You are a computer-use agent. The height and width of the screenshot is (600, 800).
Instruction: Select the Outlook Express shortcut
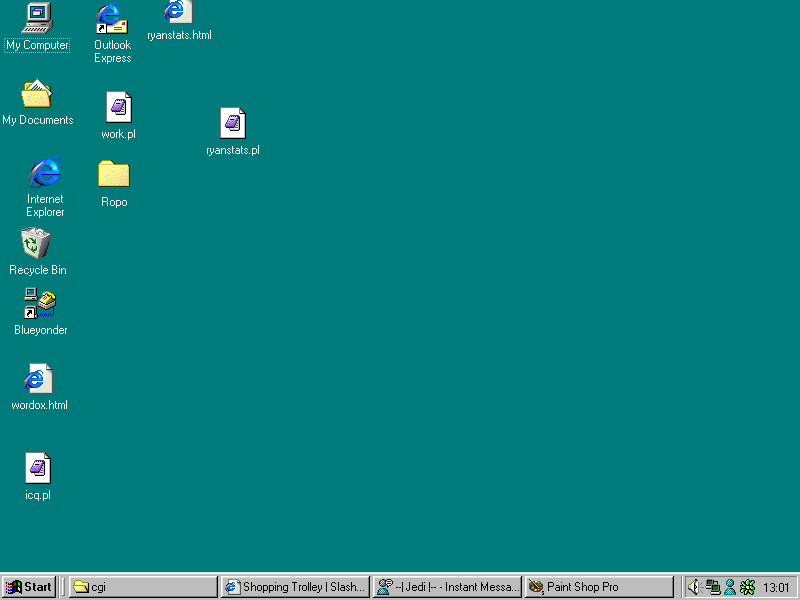[112, 19]
